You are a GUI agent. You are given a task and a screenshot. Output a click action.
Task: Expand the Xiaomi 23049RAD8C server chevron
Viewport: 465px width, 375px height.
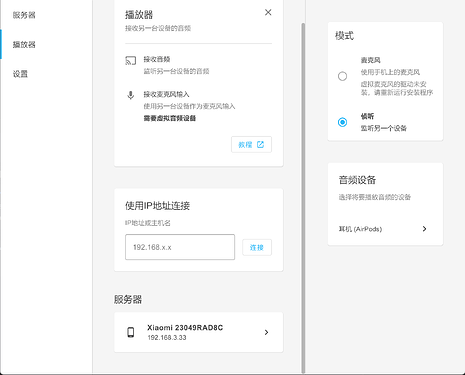pos(266,332)
